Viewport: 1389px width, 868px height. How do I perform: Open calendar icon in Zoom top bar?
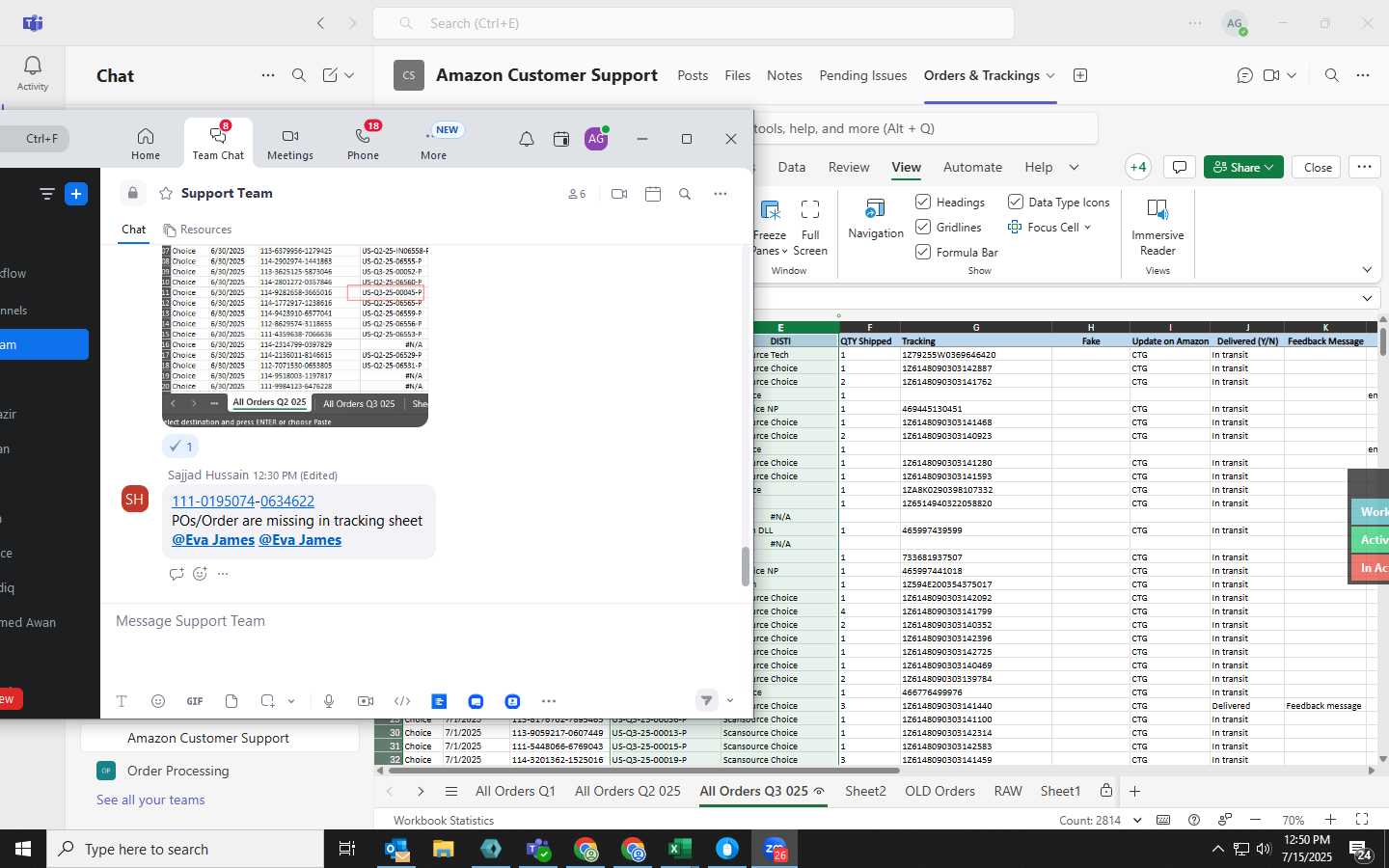(x=561, y=139)
